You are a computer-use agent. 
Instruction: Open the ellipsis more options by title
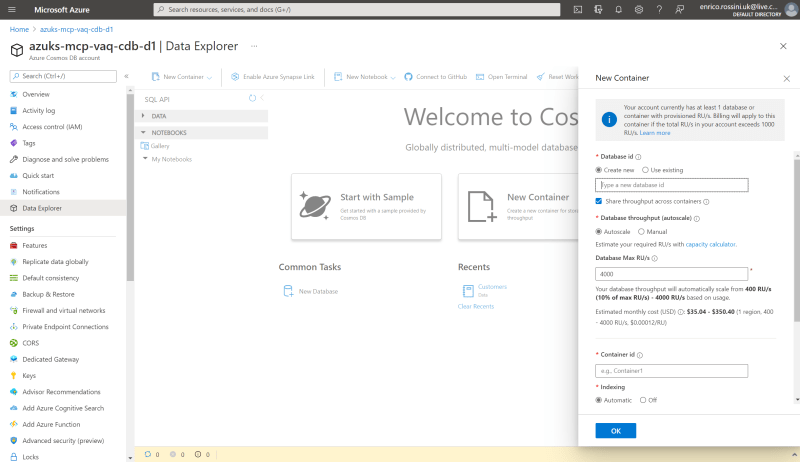[x=254, y=46]
